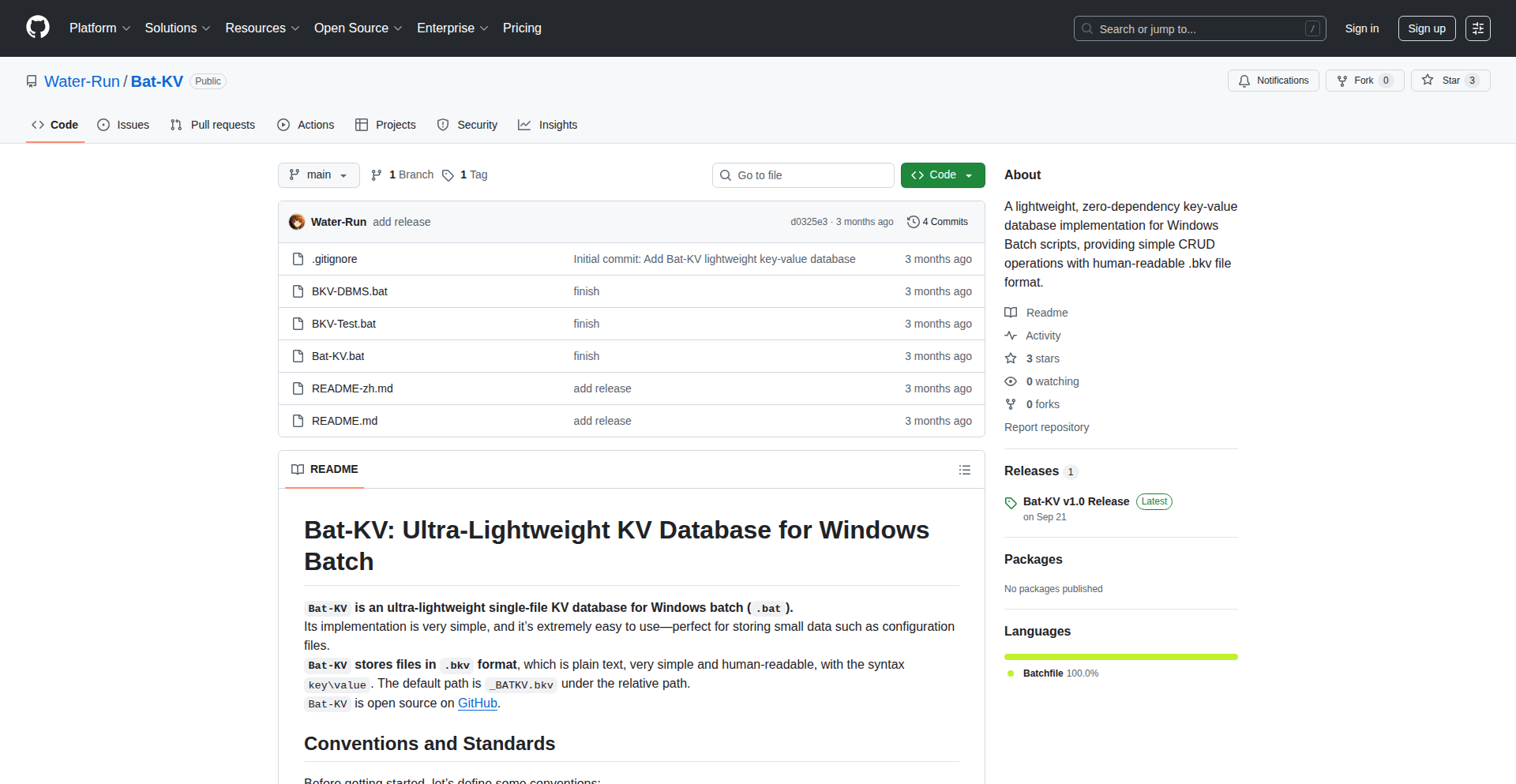Screen dimensions: 1516x784
Task: Expand the Enterprise menu
Action: (452, 28)
